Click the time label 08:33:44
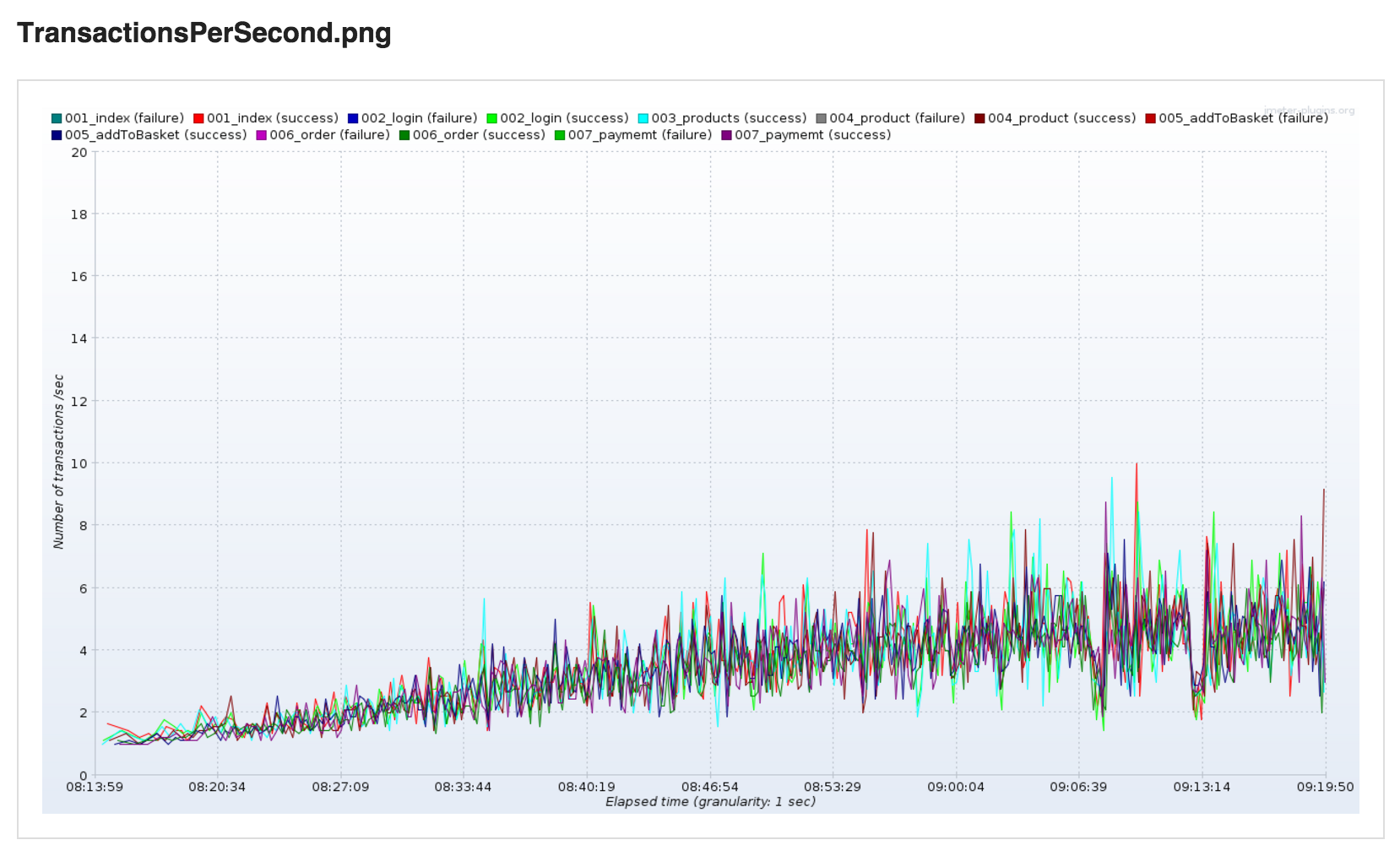 click(x=463, y=787)
